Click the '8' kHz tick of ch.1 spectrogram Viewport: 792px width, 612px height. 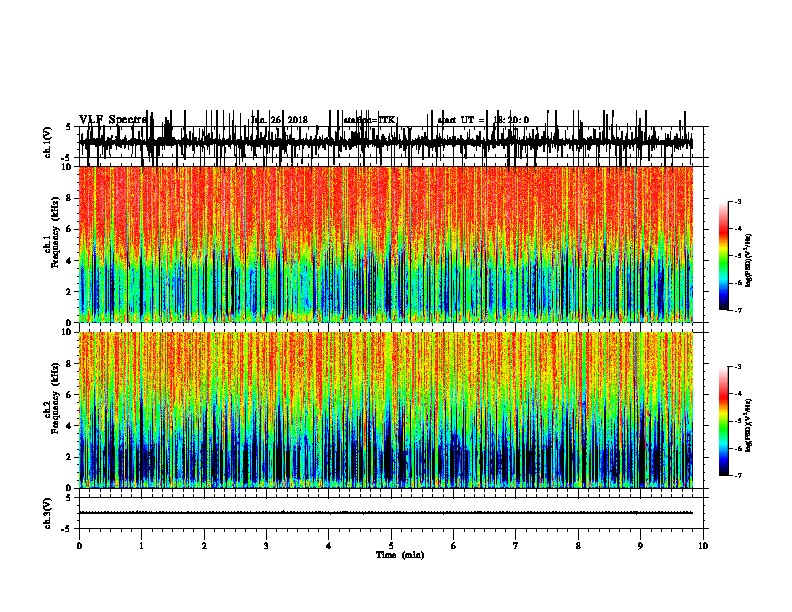pos(70,198)
